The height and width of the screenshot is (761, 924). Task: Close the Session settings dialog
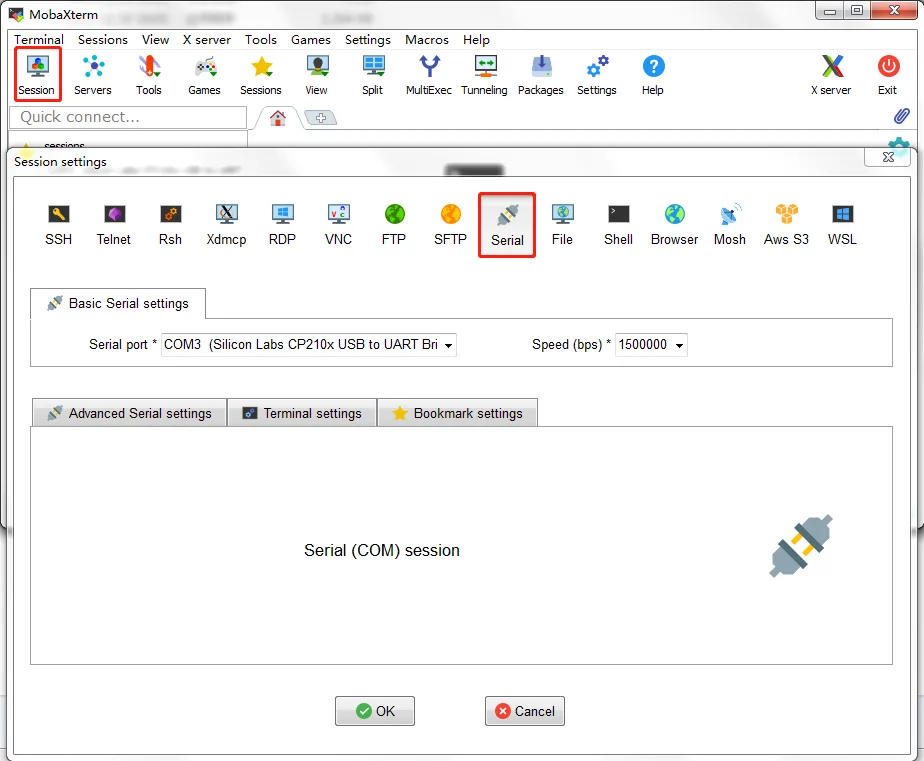[x=888, y=157]
